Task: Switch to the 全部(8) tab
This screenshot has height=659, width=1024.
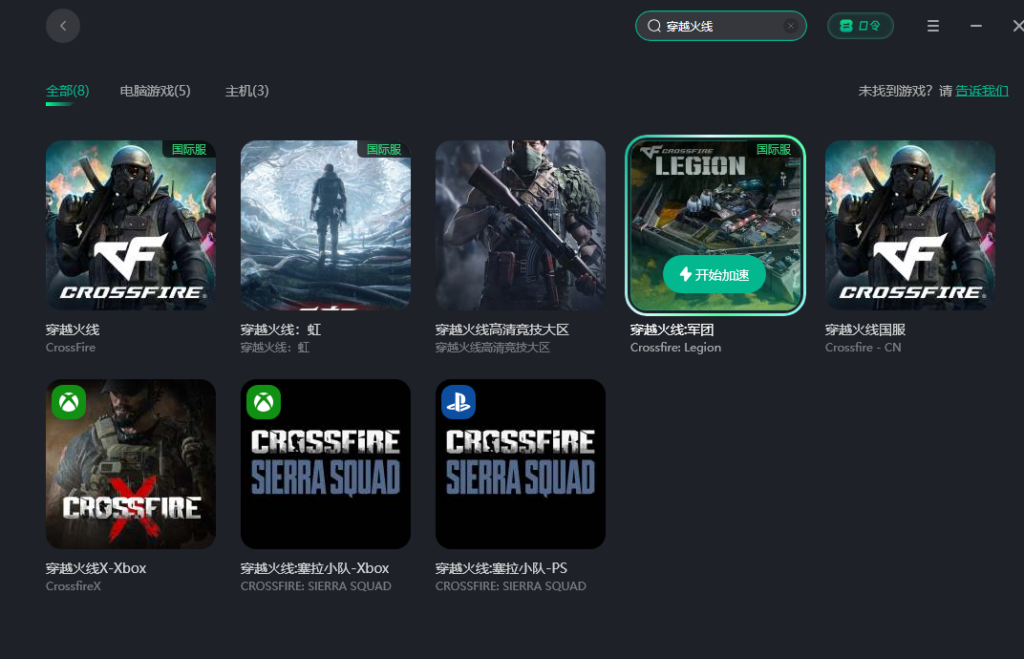Action: (x=67, y=91)
